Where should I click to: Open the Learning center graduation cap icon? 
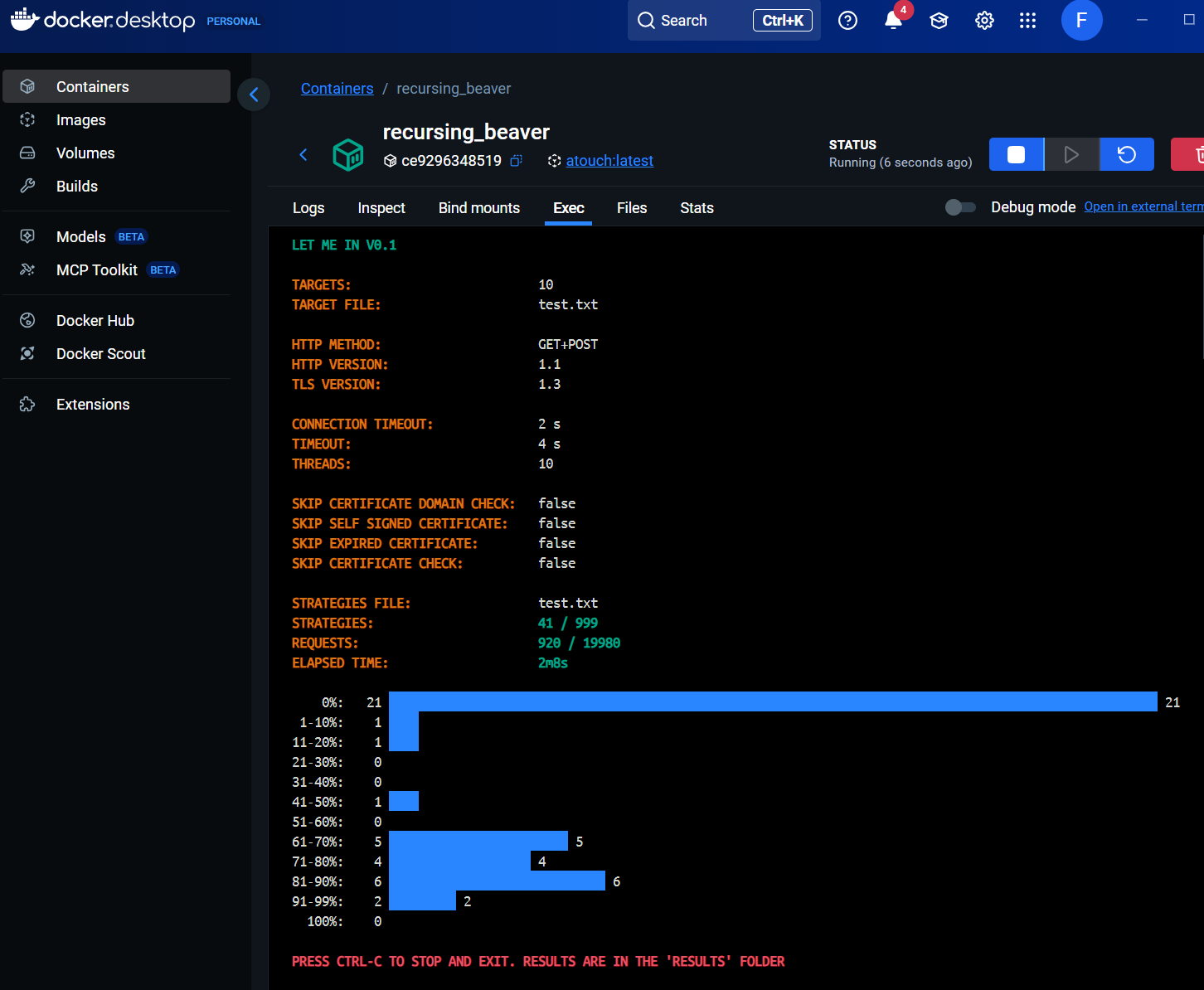pos(939,21)
